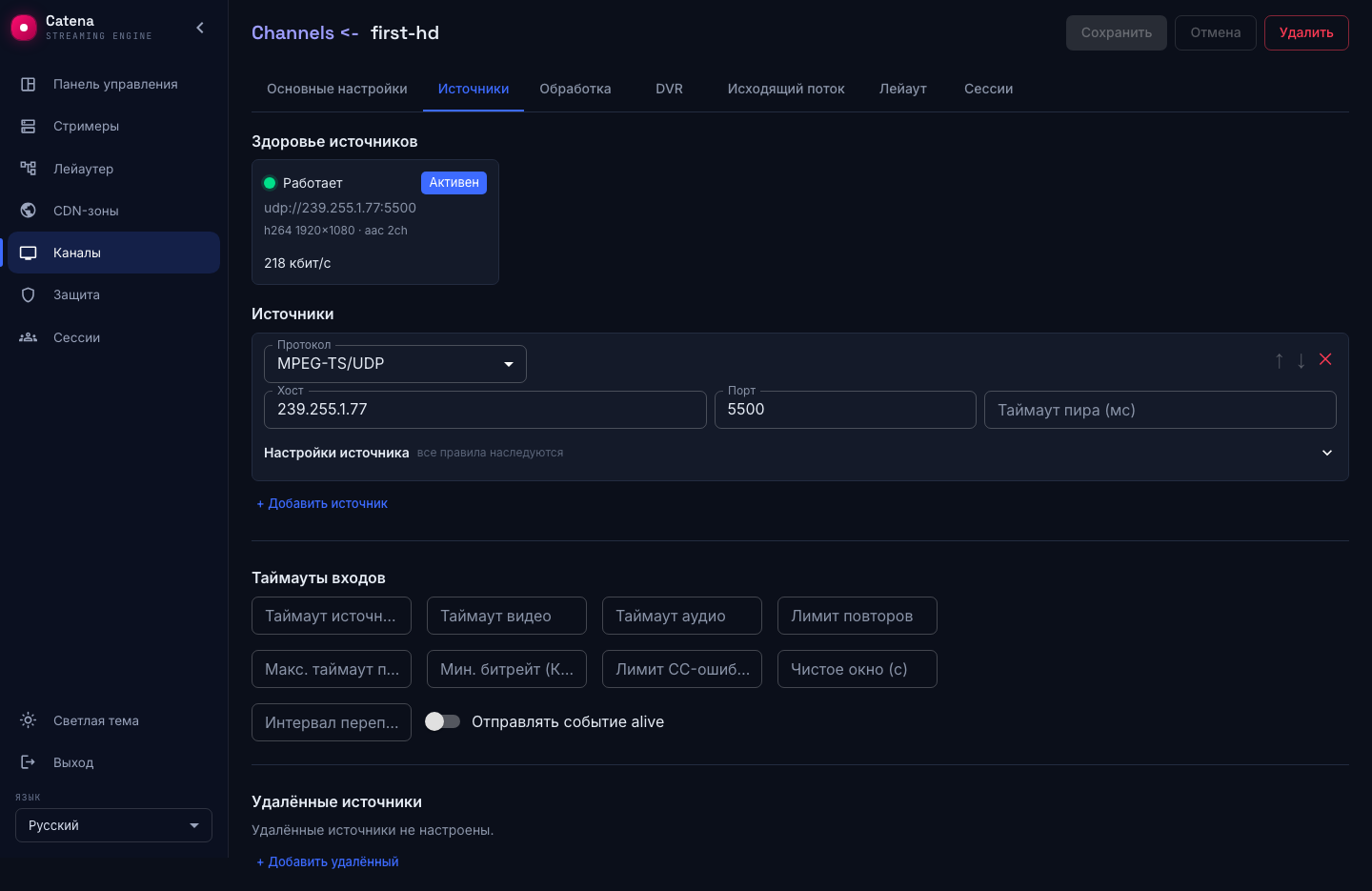Collapse the sidebar with the chevron

200,28
